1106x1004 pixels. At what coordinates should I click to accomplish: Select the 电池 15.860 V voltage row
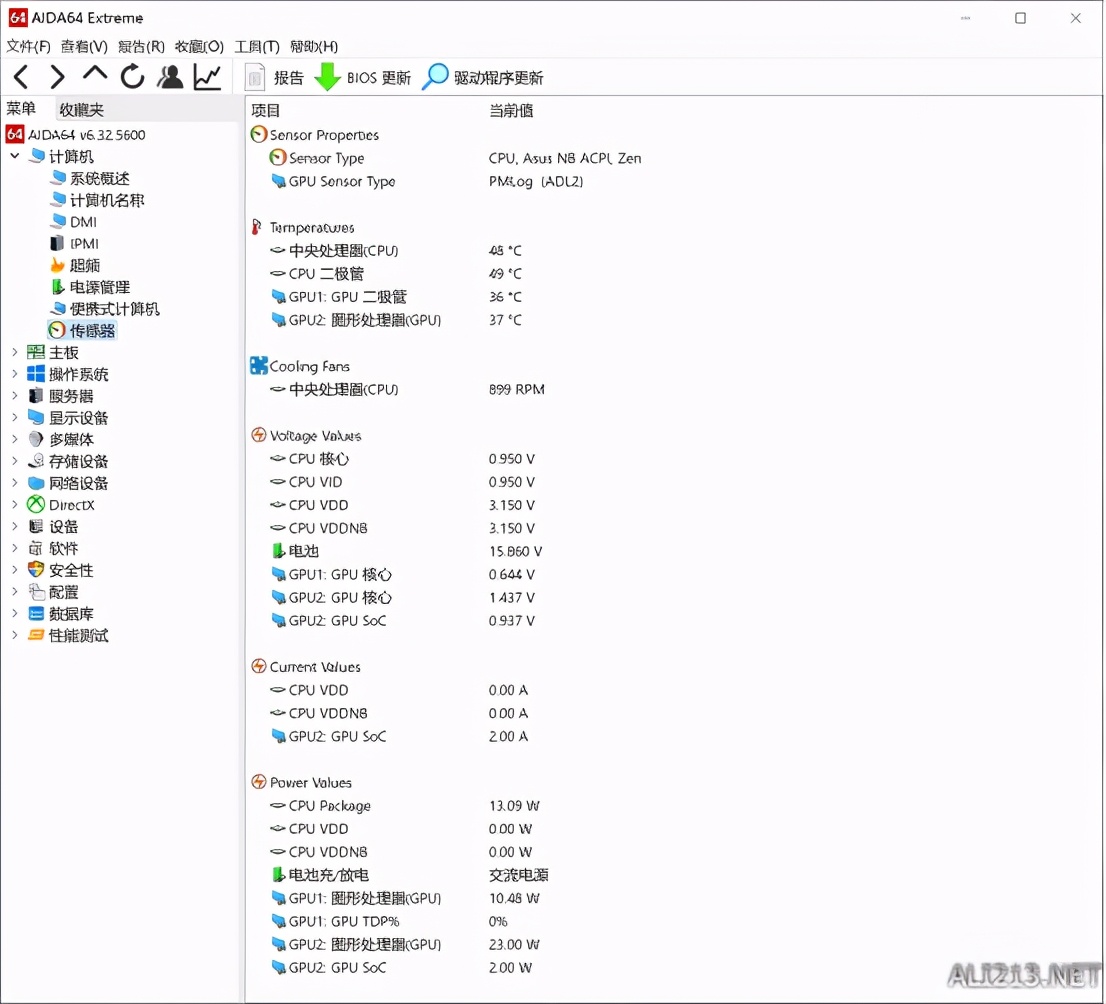[406, 550]
